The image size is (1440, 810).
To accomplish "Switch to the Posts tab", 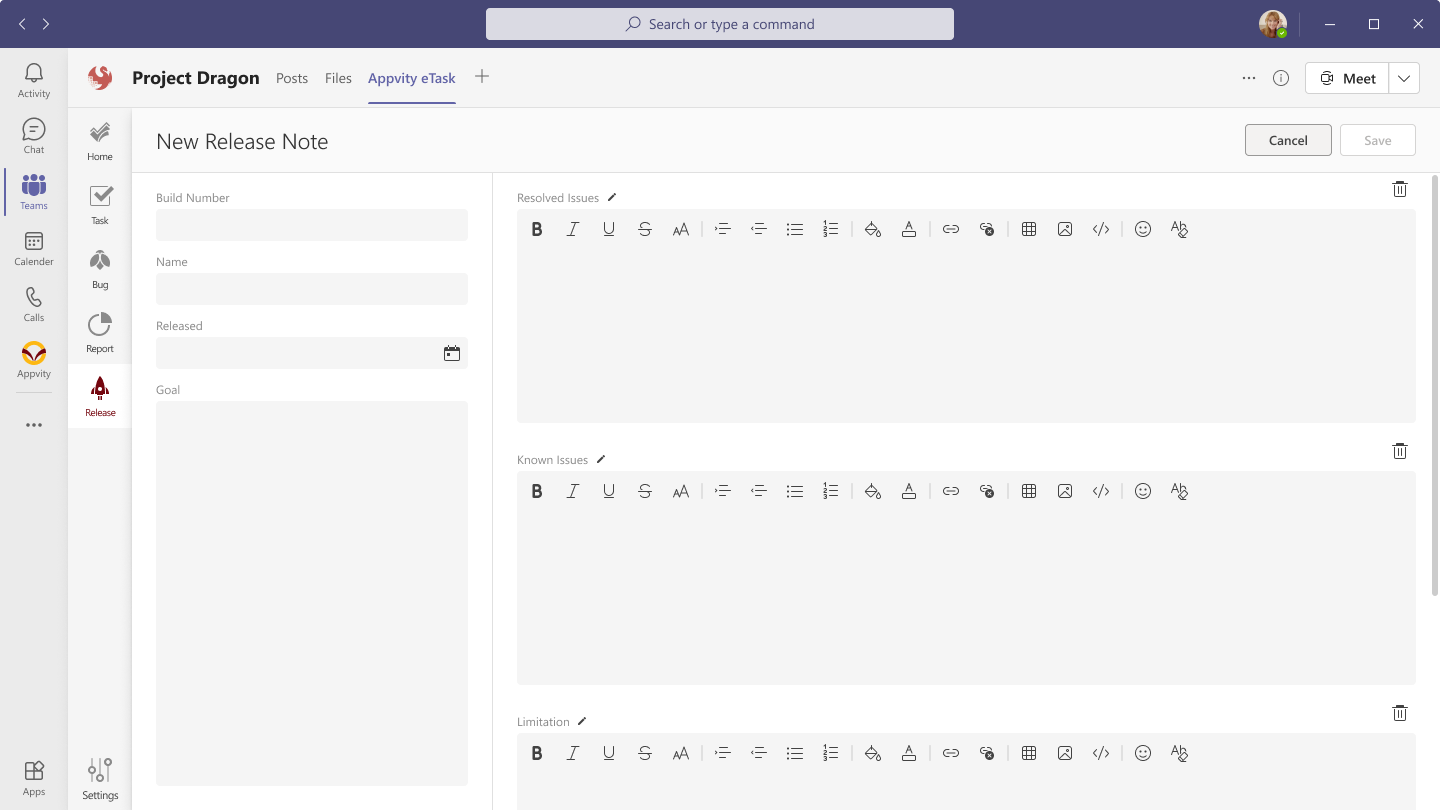I will coord(291,77).
